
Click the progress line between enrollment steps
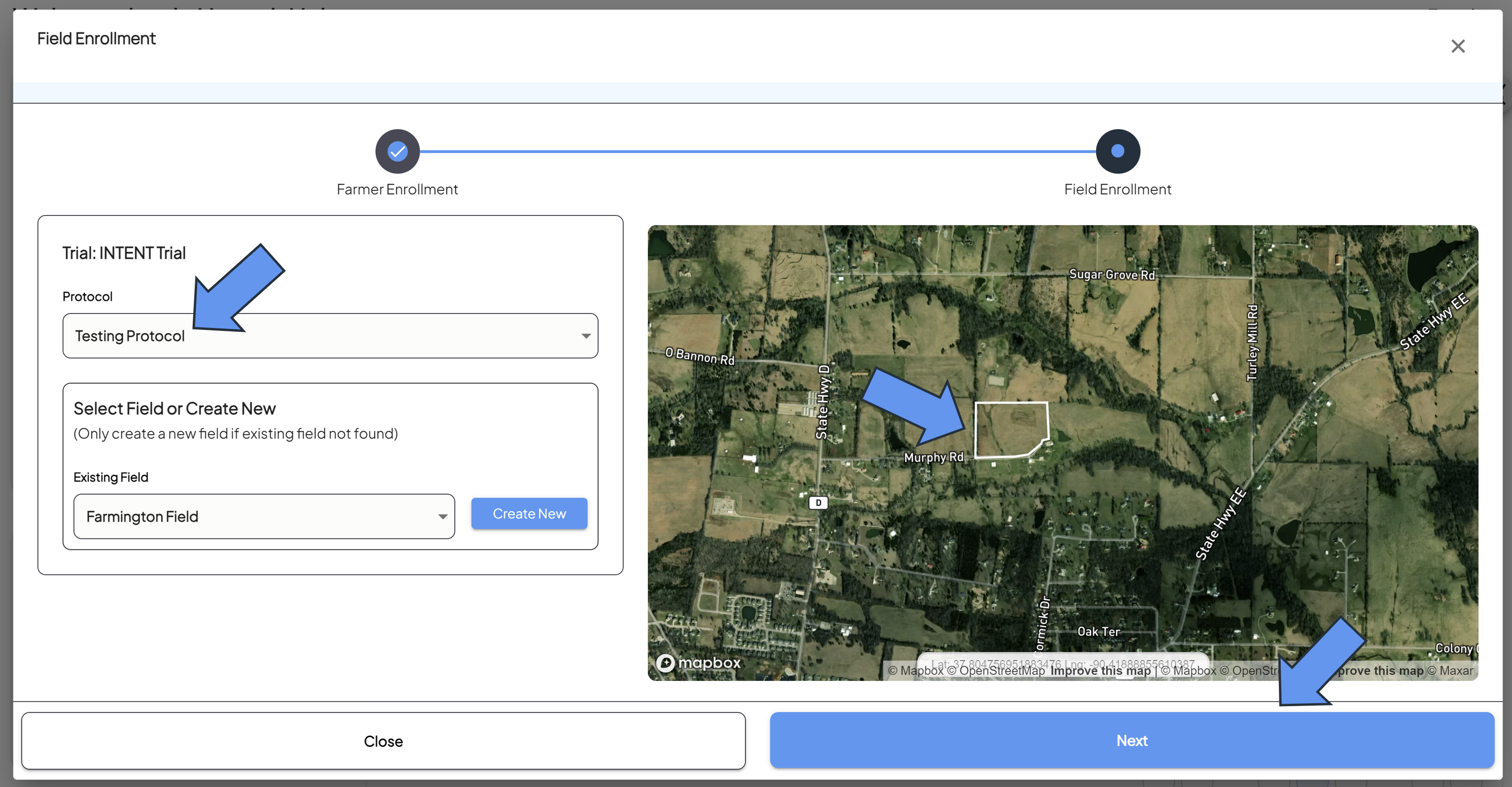(758, 151)
